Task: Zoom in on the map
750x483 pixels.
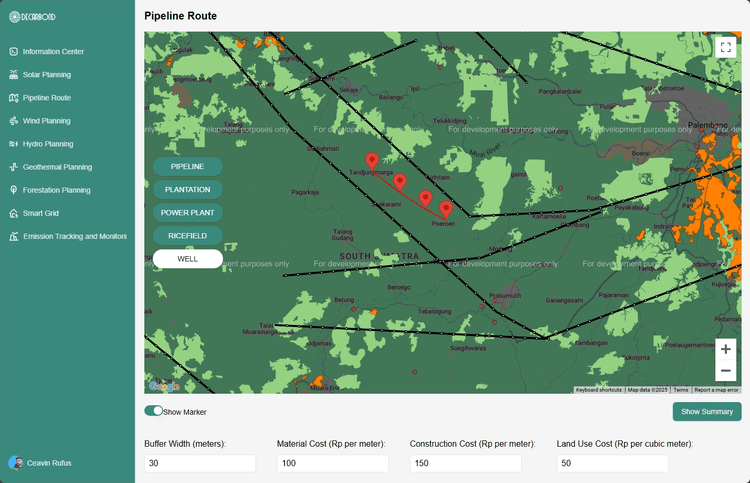Action: (x=726, y=349)
